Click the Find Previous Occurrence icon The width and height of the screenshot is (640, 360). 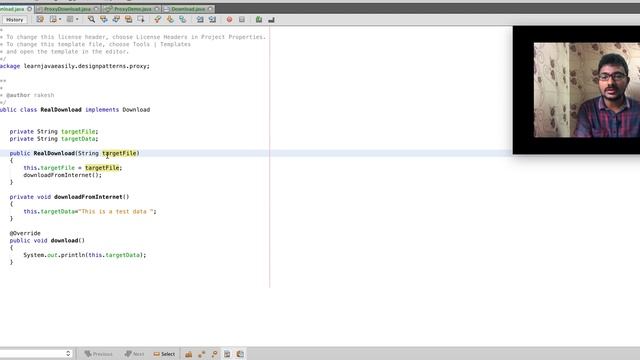[104, 20]
